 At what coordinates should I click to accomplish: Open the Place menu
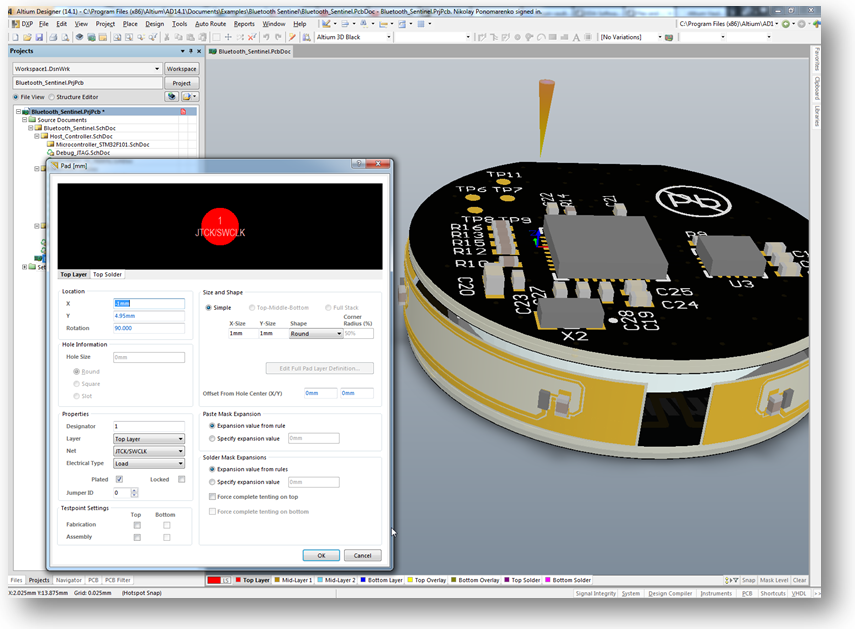(130, 24)
